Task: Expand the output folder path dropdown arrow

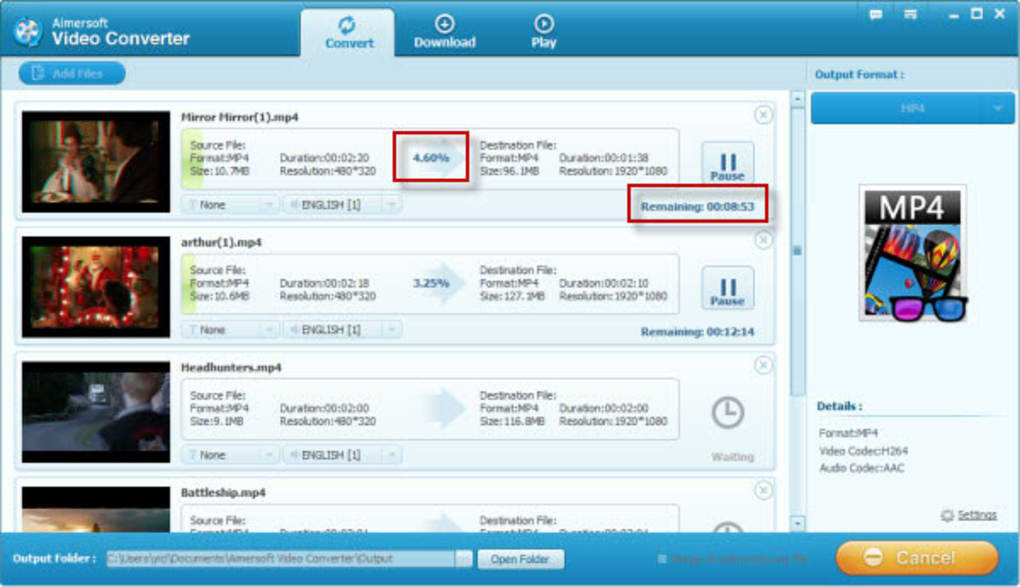Action: click(463, 559)
